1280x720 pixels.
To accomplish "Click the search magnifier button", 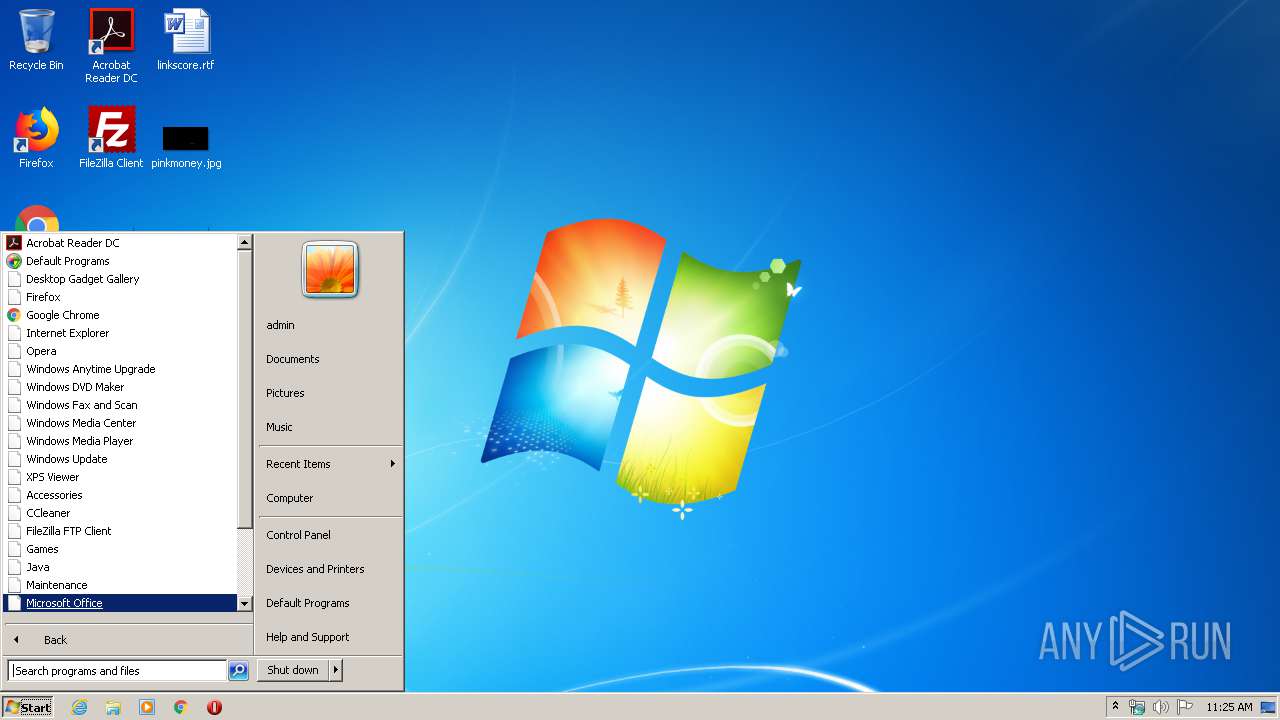I will click(238, 671).
